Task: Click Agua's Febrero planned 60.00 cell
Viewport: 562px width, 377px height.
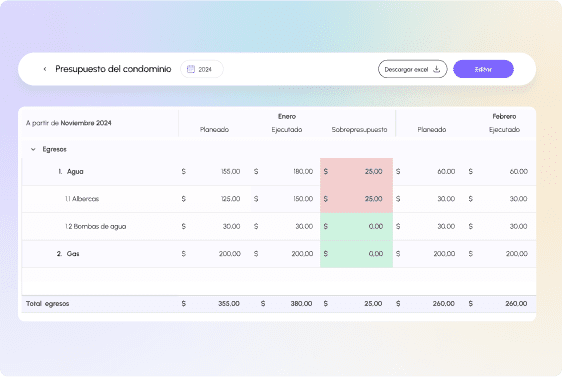Action: [429, 172]
